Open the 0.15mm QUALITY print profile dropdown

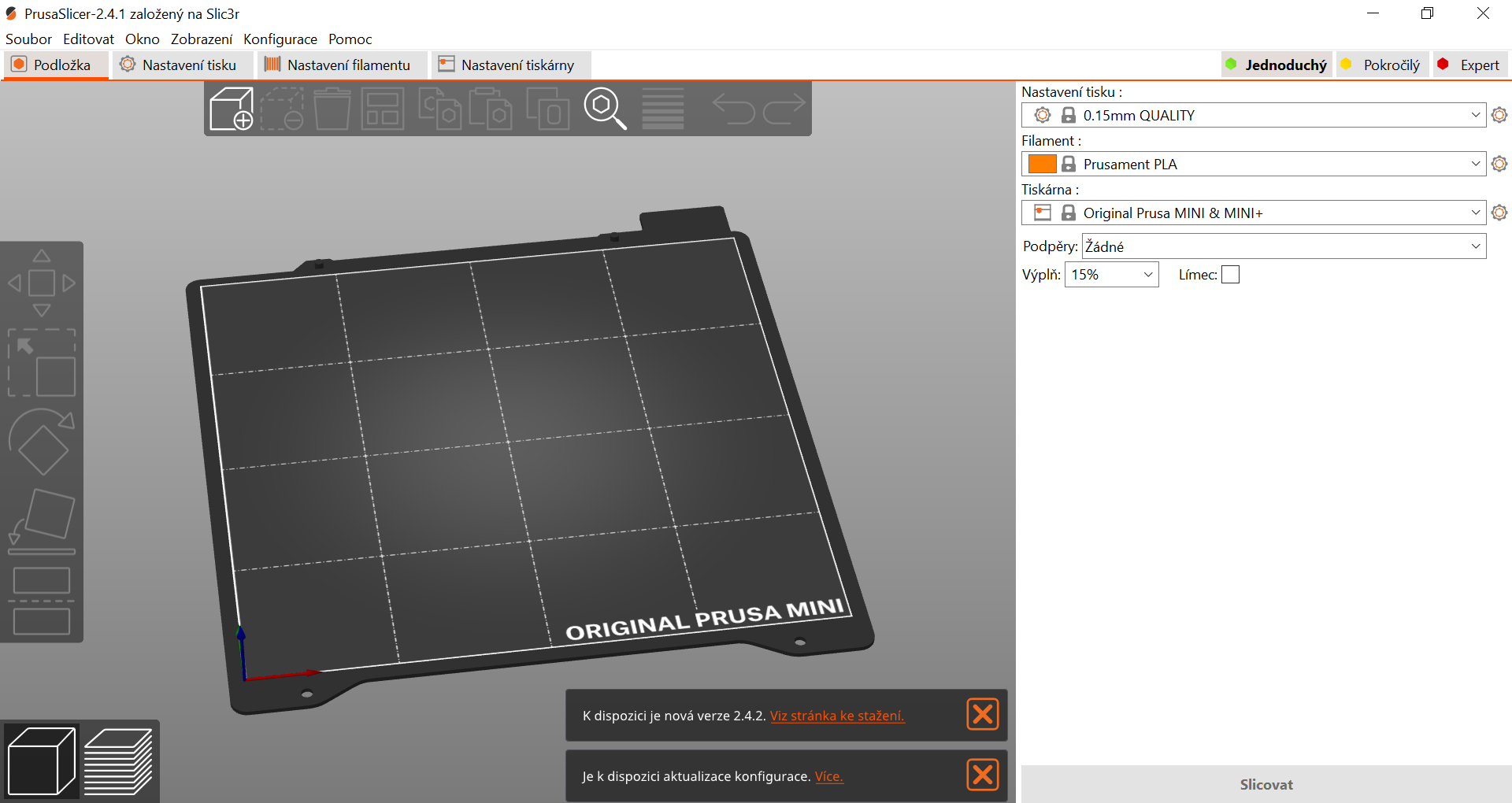click(1254, 115)
